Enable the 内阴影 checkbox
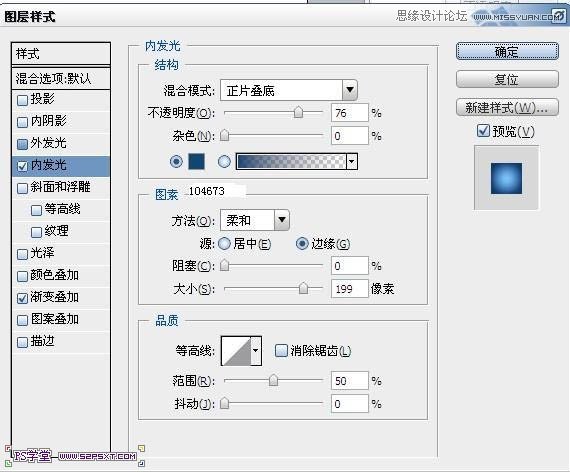The height and width of the screenshot is (472, 570). [x=23, y=122]
